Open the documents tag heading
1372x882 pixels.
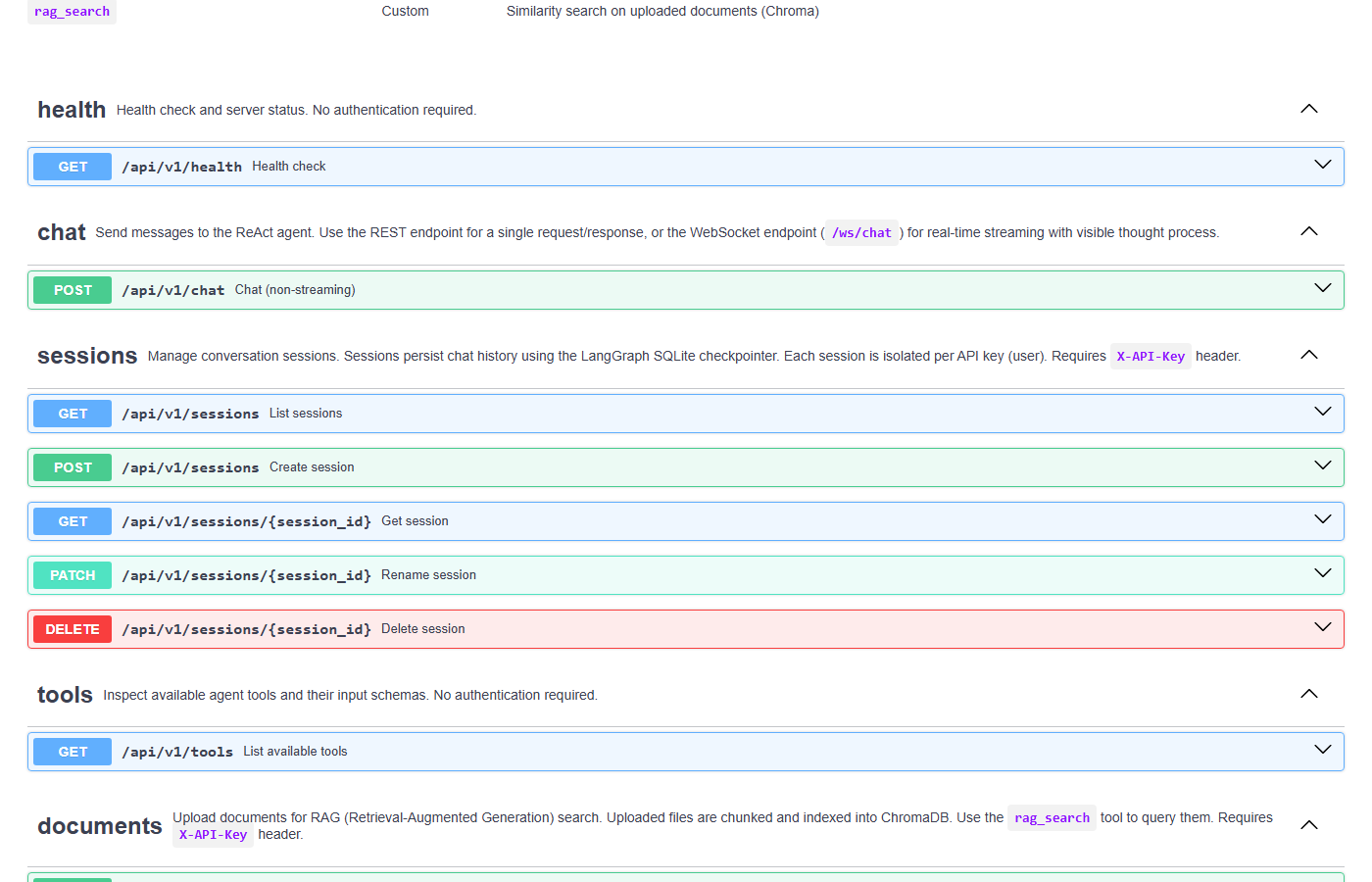pos(100,826)
